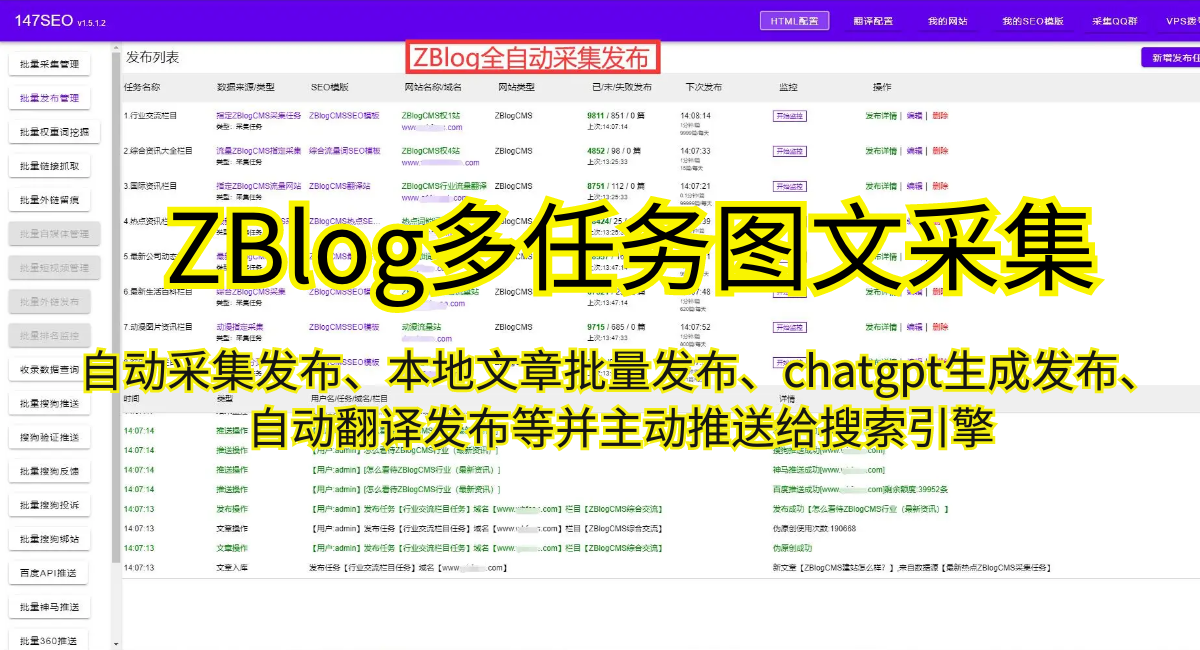Click 开始监控 for 2.综合资讯大全栏目
1200x650 pixels.
click(x=789, y=151)
